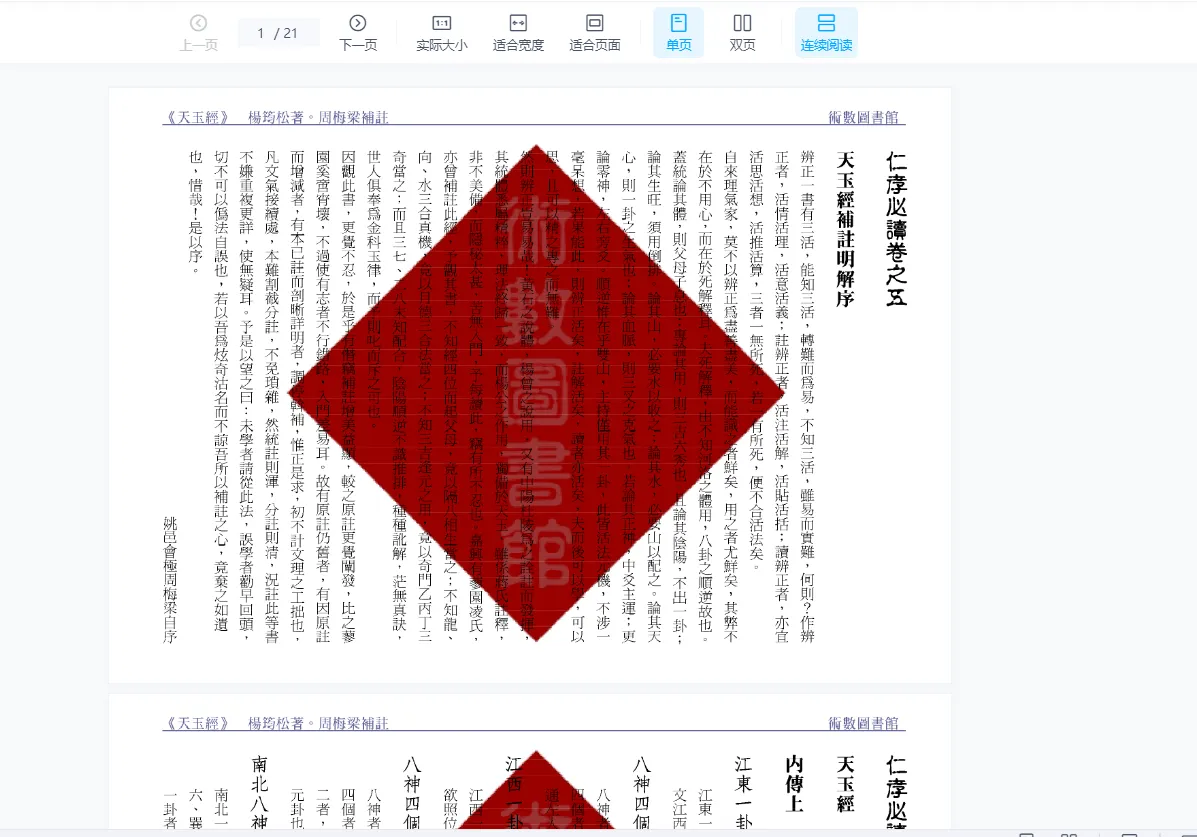Set zoom to actual size (实际大小)
1197x837 pixels.
tap(442, 33)
